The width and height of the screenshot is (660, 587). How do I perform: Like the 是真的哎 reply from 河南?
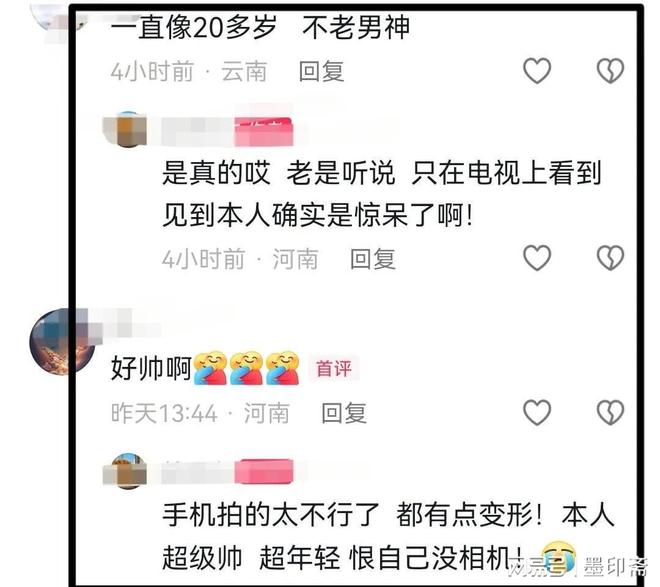(537, 257)
